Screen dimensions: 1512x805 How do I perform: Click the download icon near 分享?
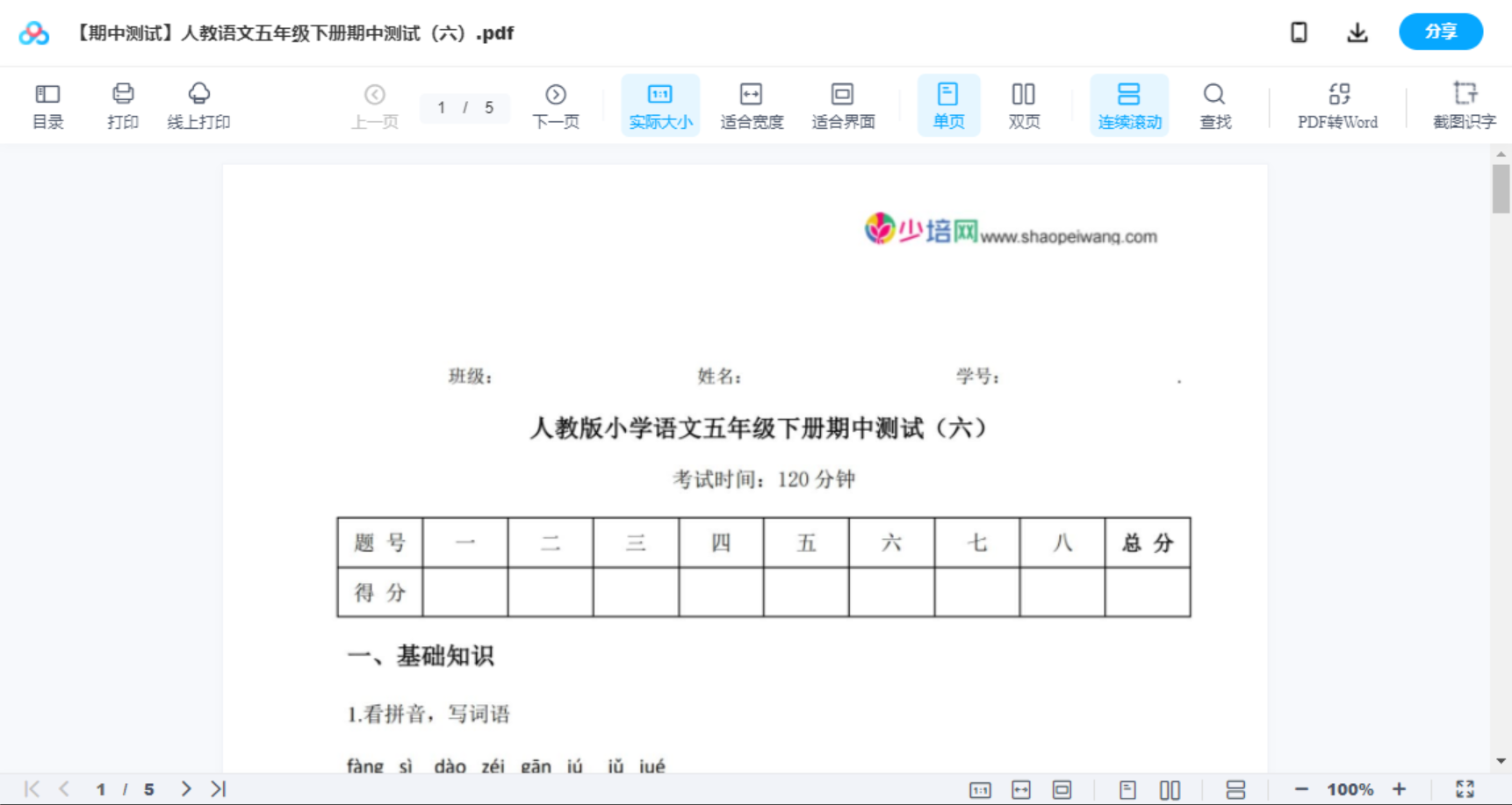(x=1357, y=32)
